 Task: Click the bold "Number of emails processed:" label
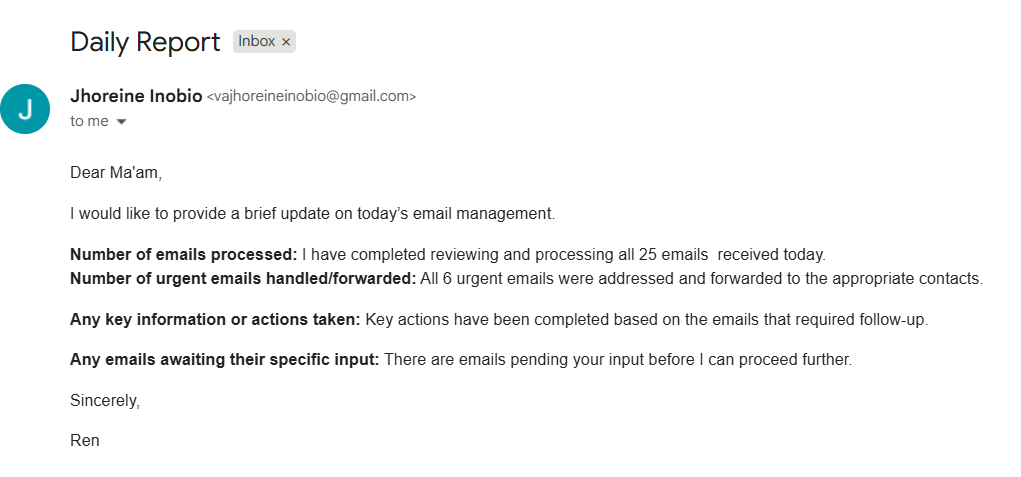tap(183, 254)
